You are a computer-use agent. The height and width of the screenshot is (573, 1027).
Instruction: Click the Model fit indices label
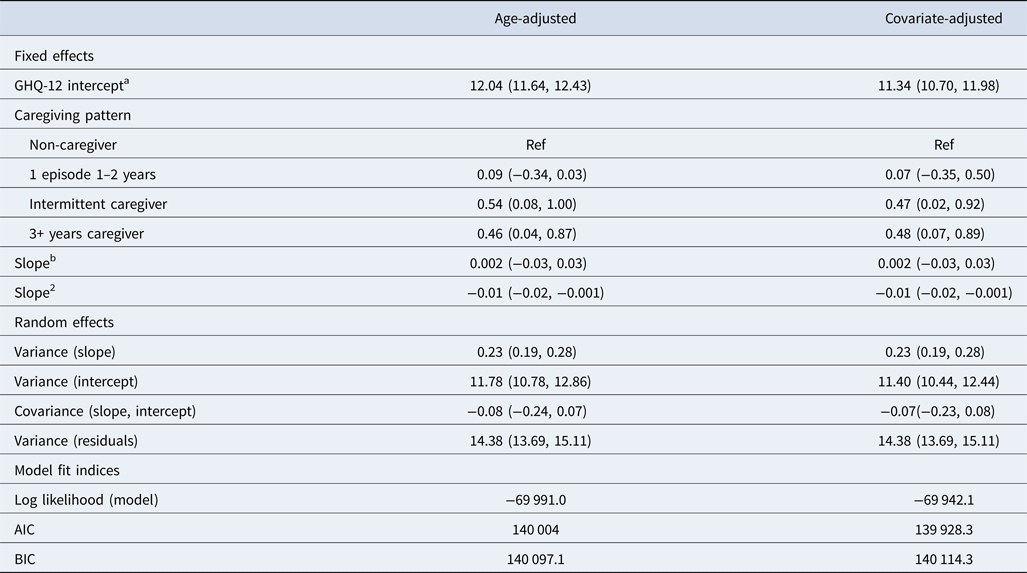(67, 470)
